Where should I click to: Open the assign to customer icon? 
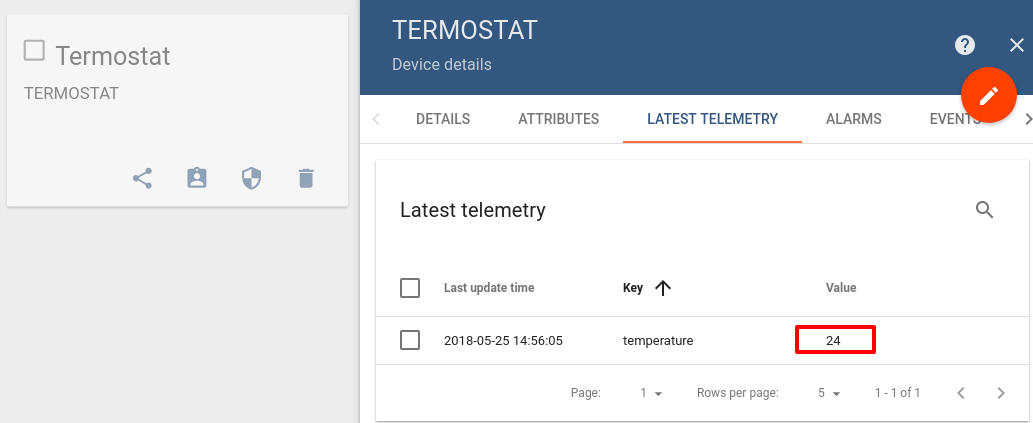(197, 178)
